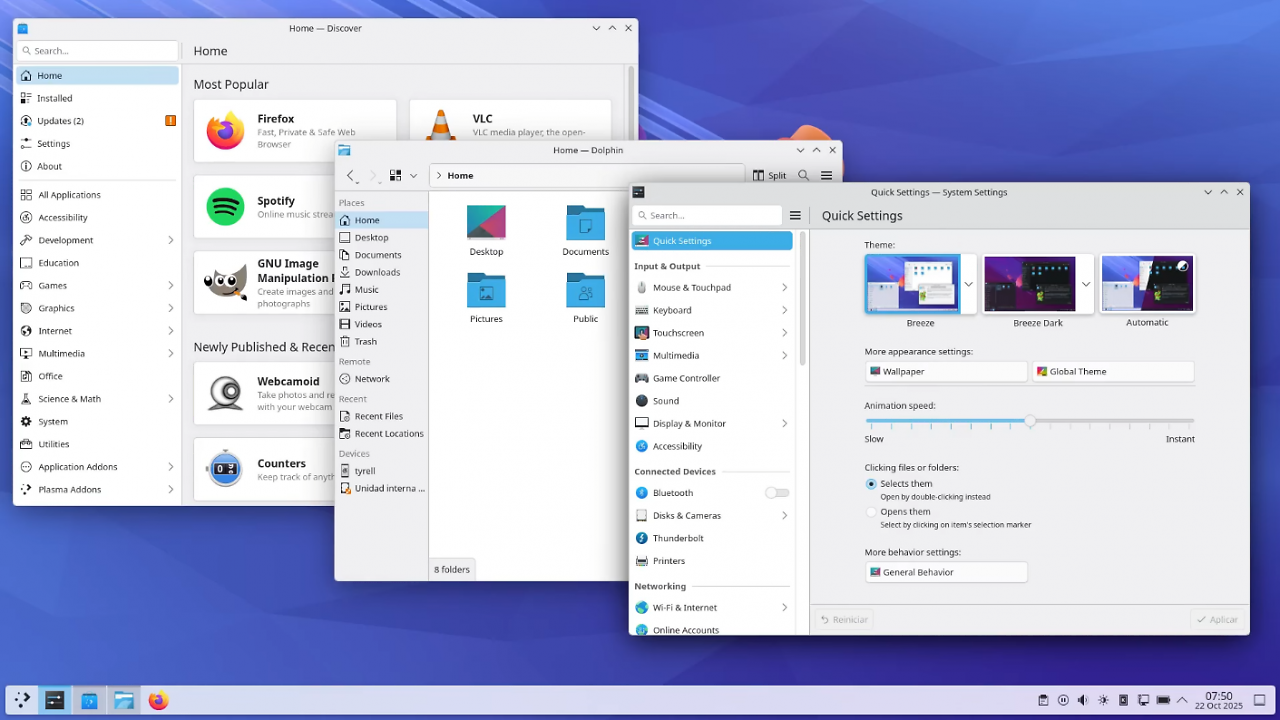This screenshot has height=720, width=1280.
Task: Click the Reiniciar button
Action: [844, 619]
